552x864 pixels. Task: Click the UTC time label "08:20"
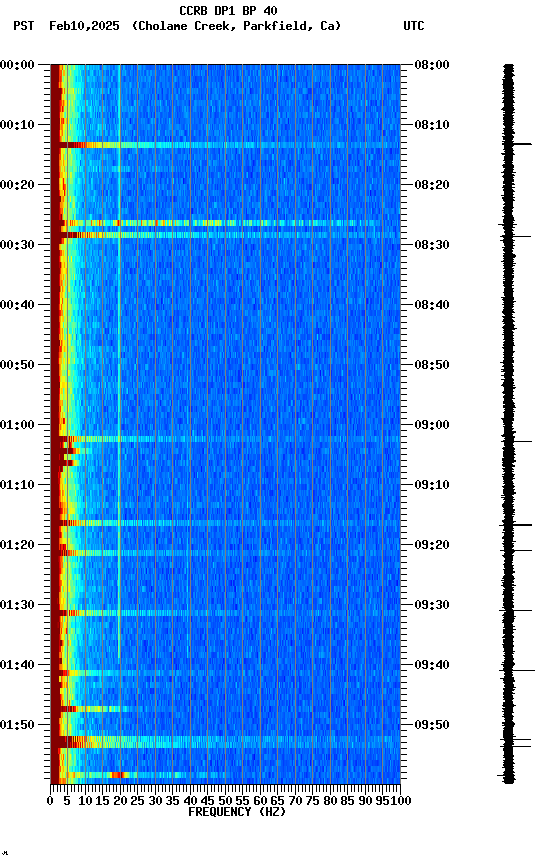(432, 185)
